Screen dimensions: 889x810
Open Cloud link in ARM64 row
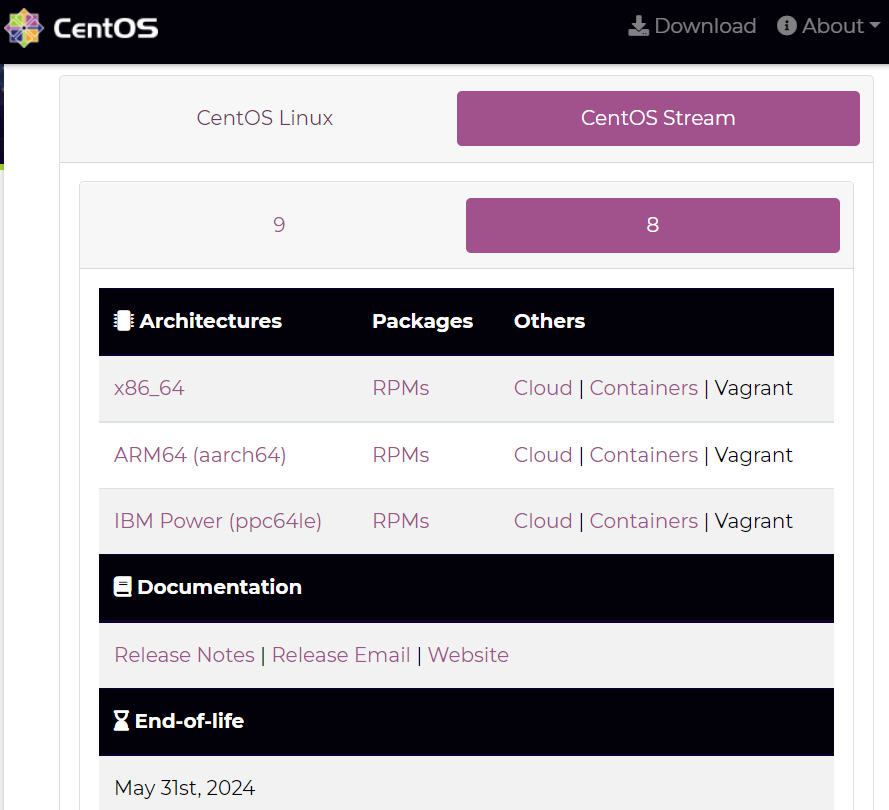tap(543, 455)
